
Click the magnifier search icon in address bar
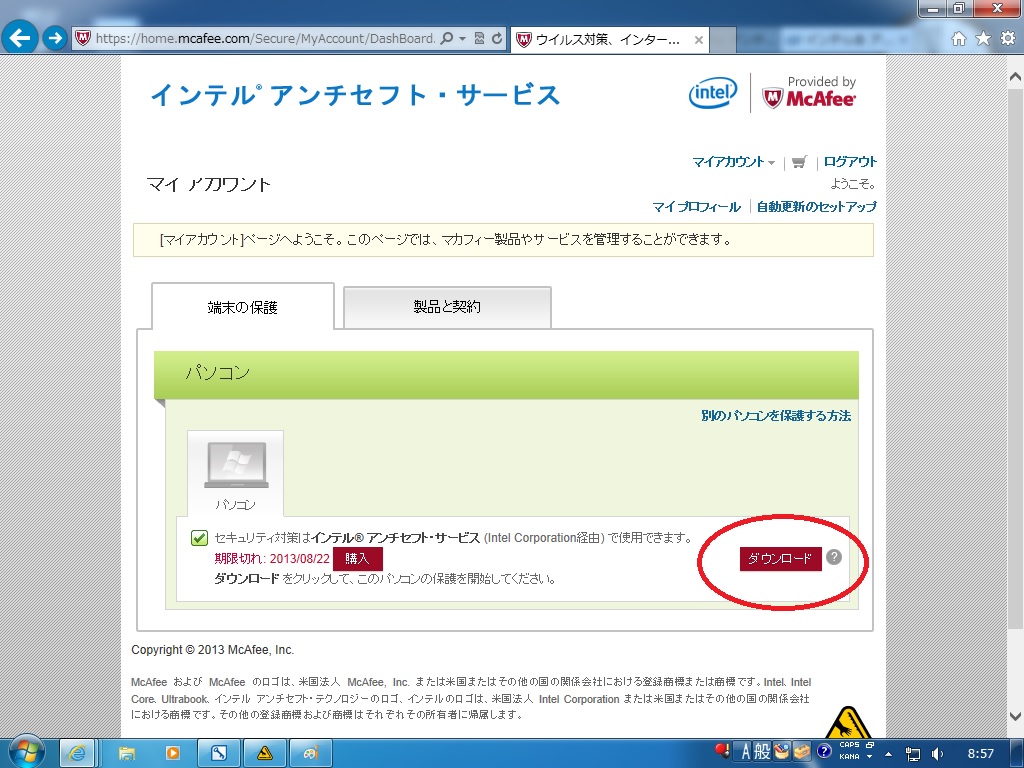pyautogui.click(x=447, y=39)
